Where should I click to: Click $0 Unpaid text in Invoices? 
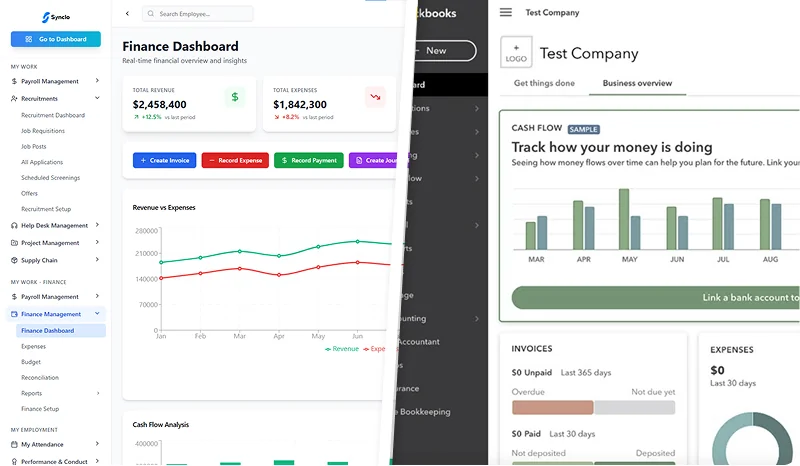coord(532,373)
